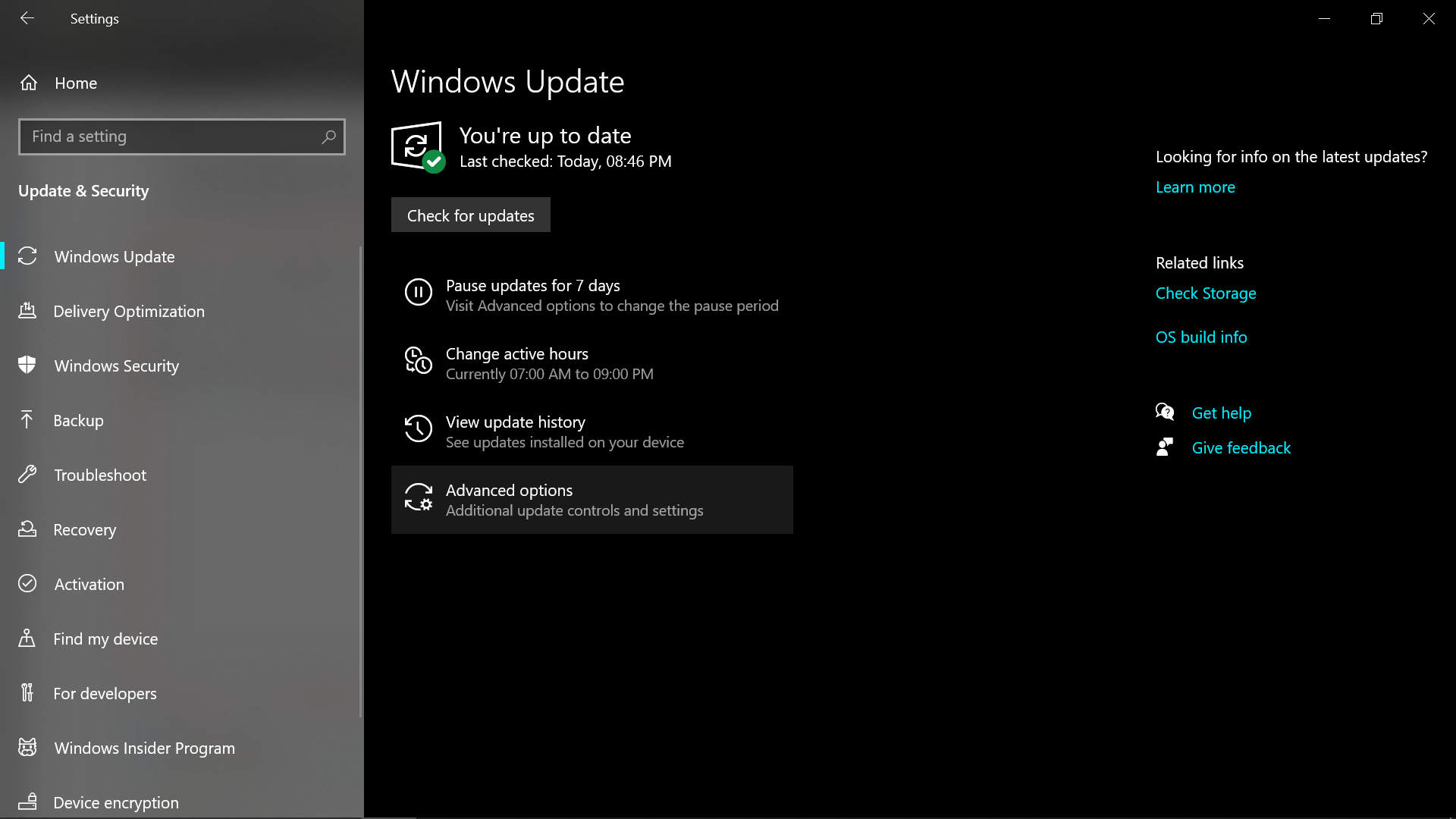Navigate to Recovery settings
Image resolution: width=1456 pixels, height=819 pixels.
click(180, 529)
